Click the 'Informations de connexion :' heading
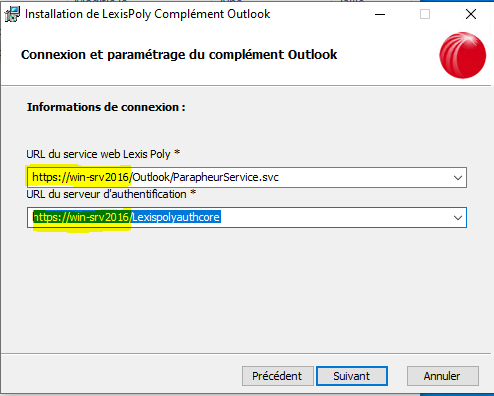Screen dimensions: 494x396 click(106, 107)
